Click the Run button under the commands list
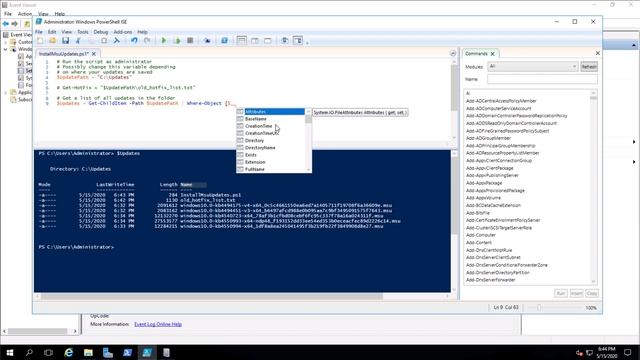This screenshot has width=640, height=360. point(561,293)
